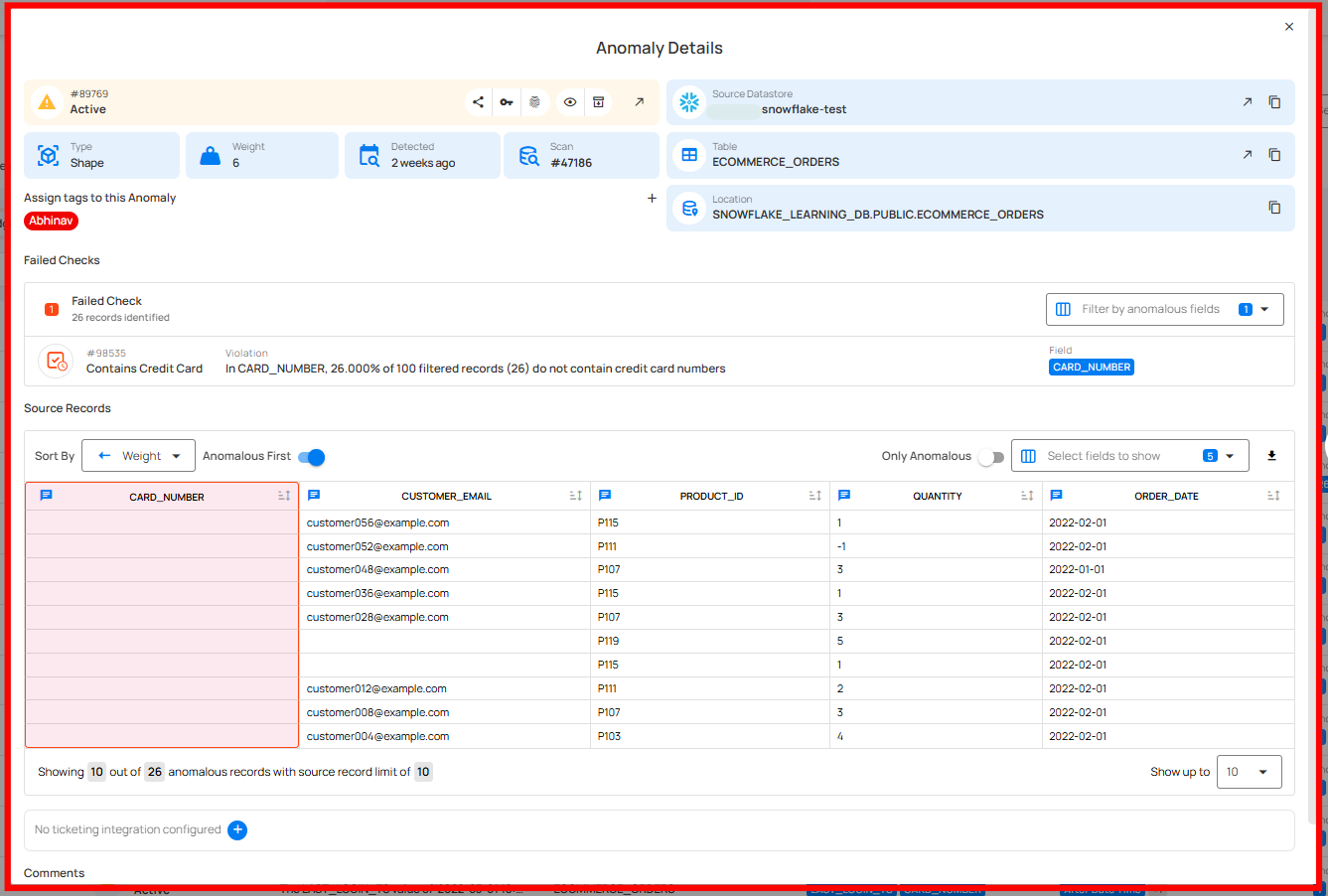The height and width of the screenshot is (896, 1328).
Task: Click the ORDER_DATE column header
Action: pyautogui.click(x=1166, y=496)
